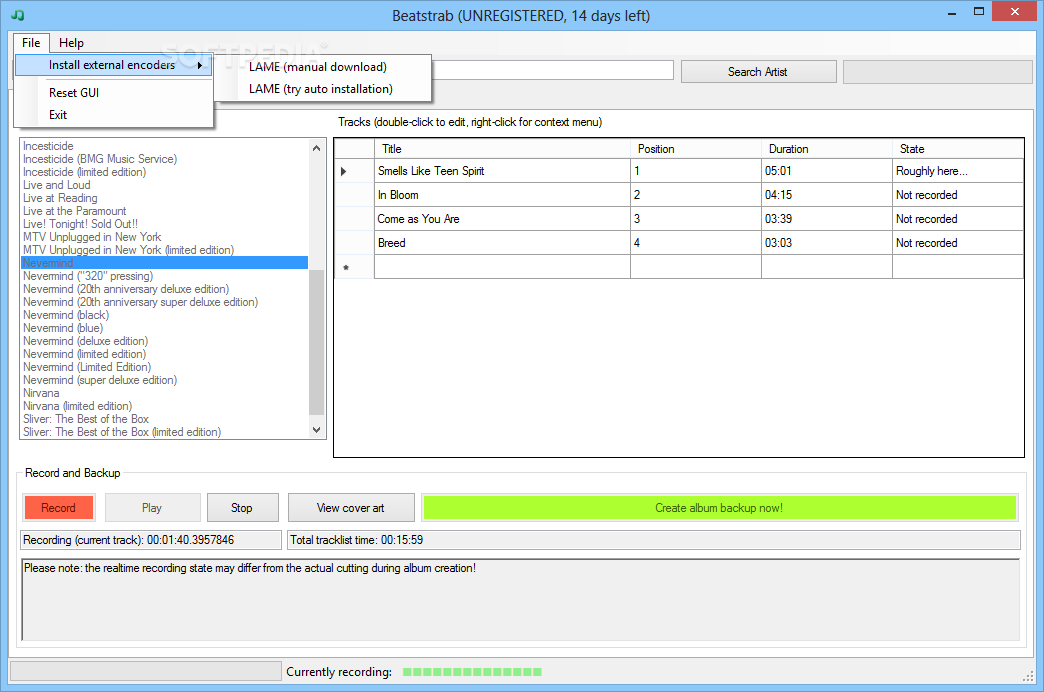
Task: Click Not recorded state for Breed
Action: pyautogui.click(x=957, y=243)
